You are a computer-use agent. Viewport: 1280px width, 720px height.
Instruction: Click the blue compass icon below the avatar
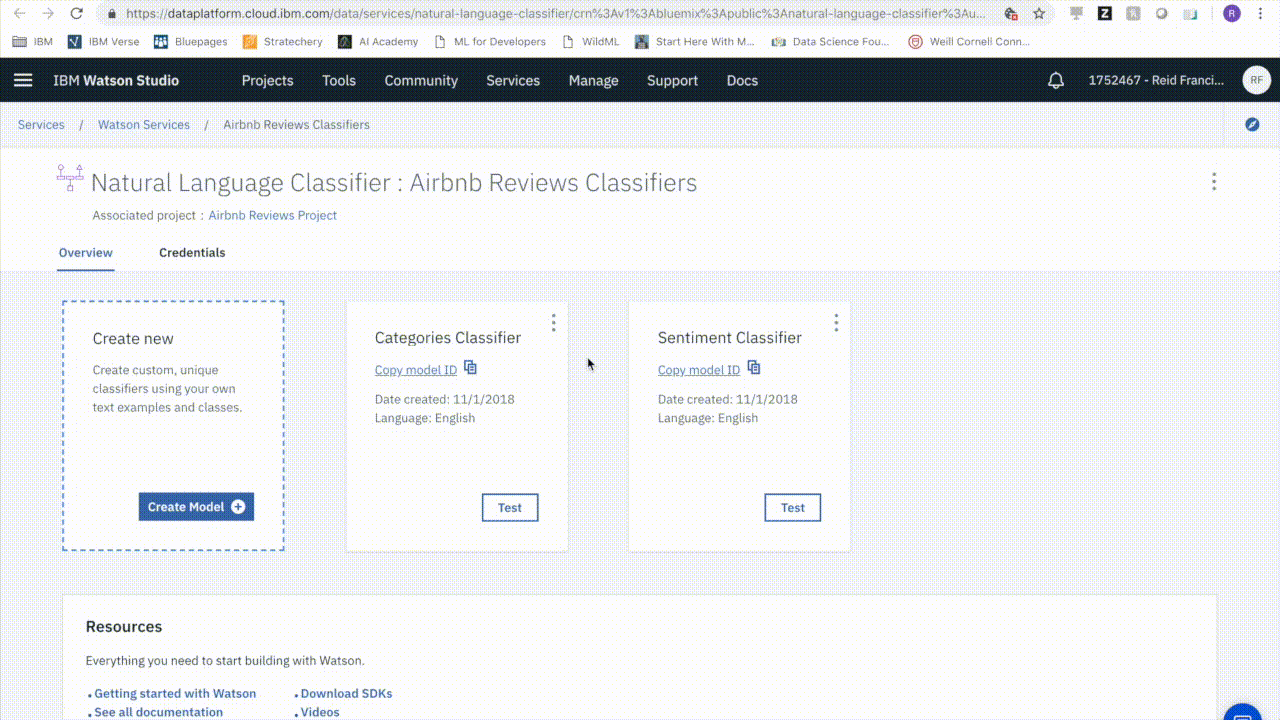tap(1252, 124)
